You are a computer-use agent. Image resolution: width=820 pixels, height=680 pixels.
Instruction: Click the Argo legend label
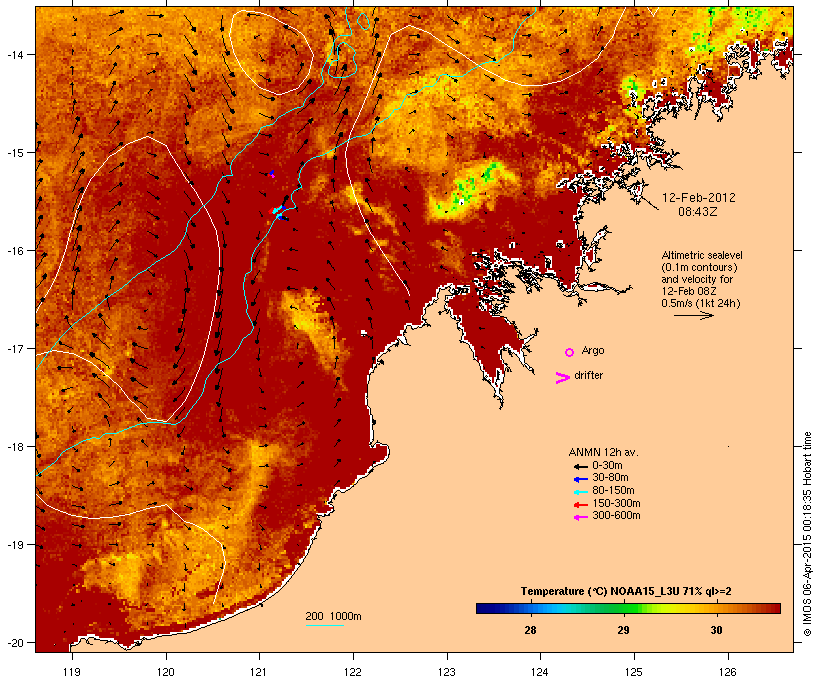click(x=593, y=350)
